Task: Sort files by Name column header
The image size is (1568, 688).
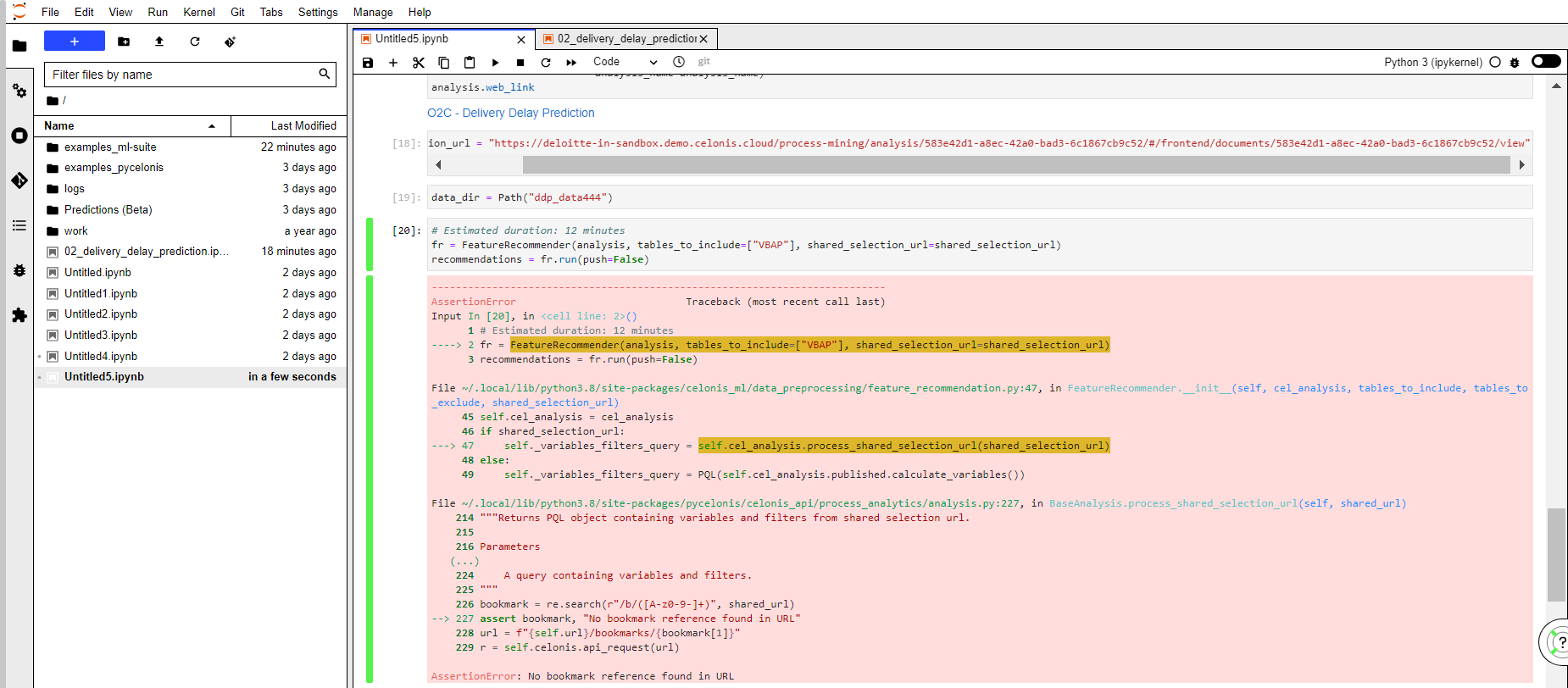Action: pyautogui.click(x=132, y=125)
